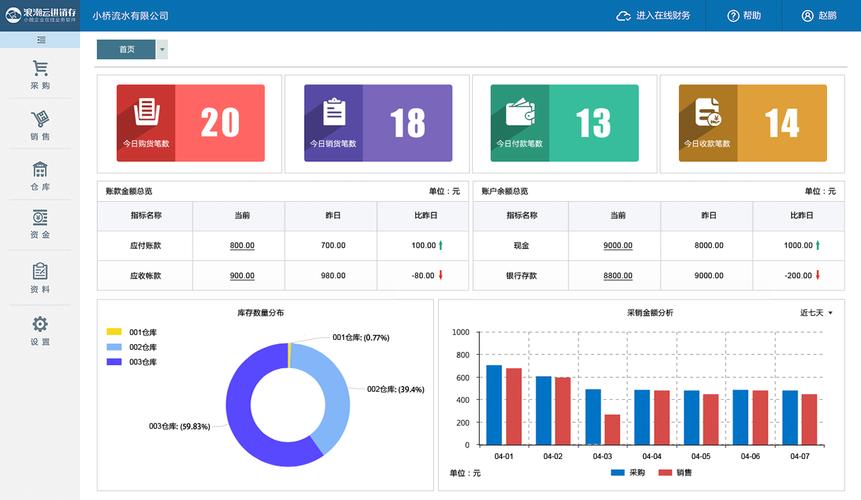
Task: Click the green card showing 13 payments
Action: tap(564, 123)
